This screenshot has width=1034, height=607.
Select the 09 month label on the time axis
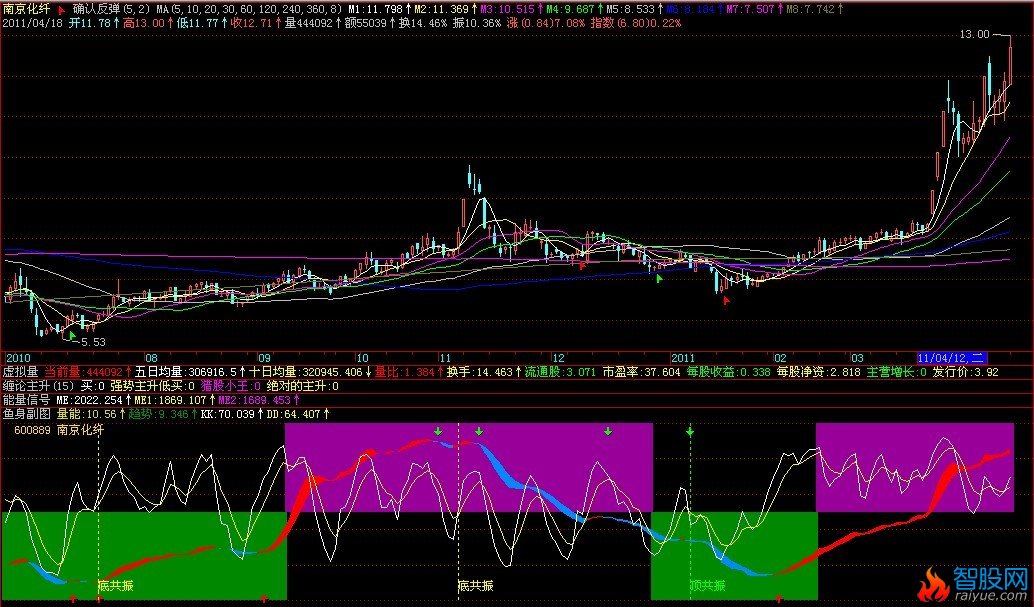tap(264, 358)
